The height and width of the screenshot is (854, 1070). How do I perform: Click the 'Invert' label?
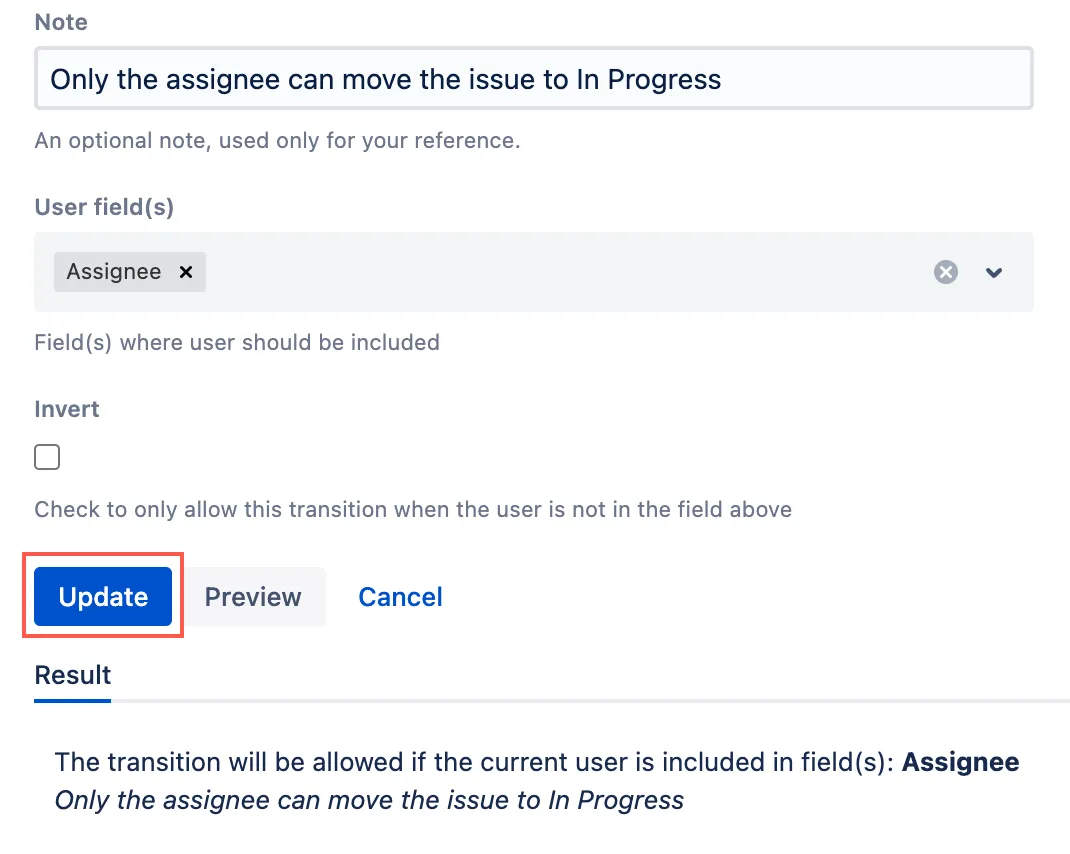point(67,409)
